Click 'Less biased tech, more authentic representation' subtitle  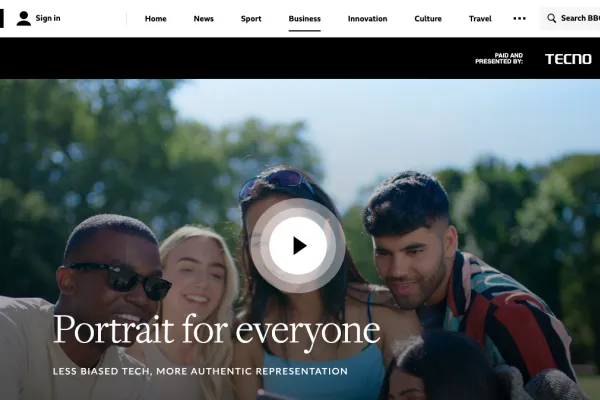tap(200, 371)
